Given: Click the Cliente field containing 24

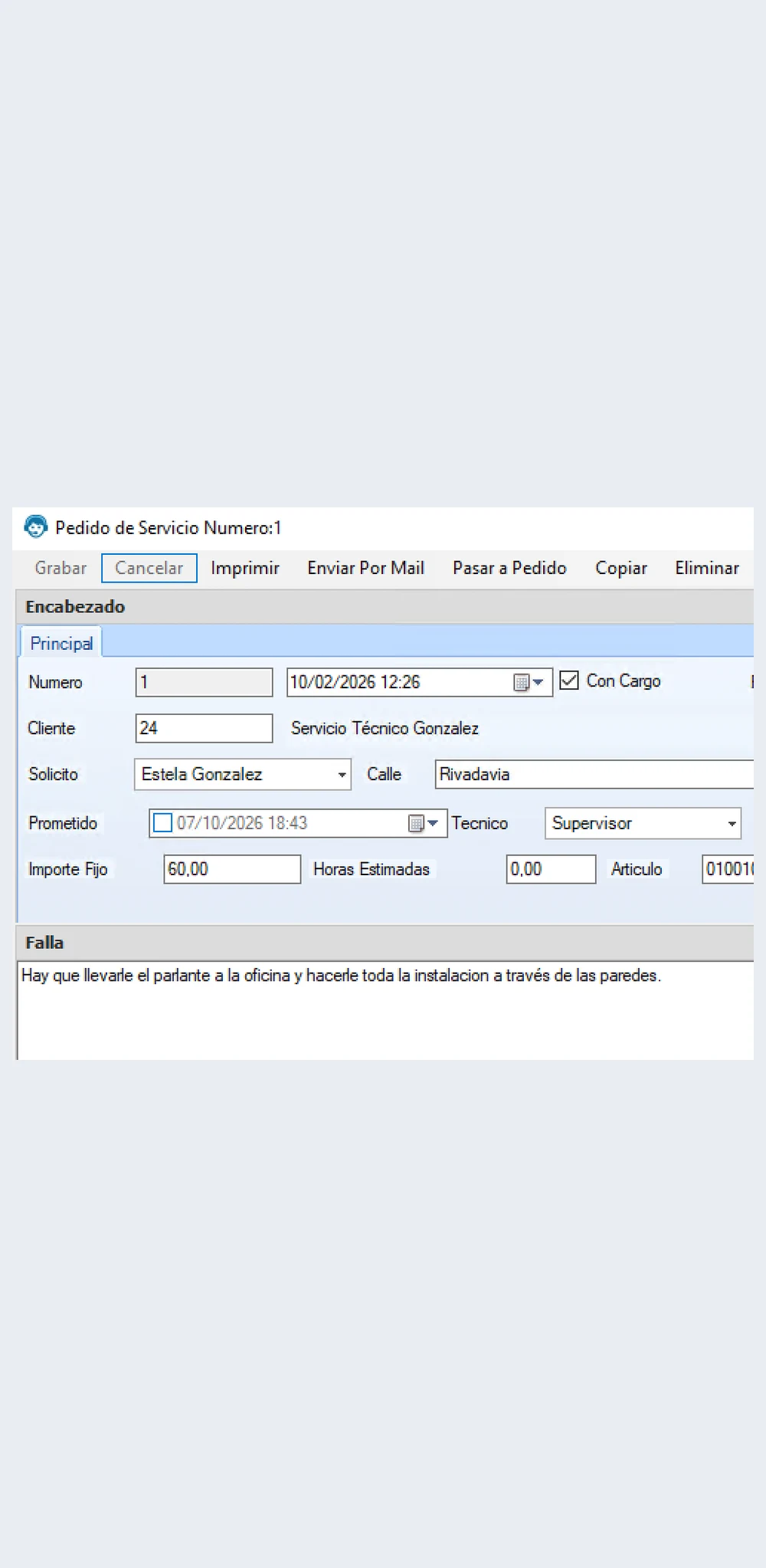Looking at the screenshot, I should (204, 728).
